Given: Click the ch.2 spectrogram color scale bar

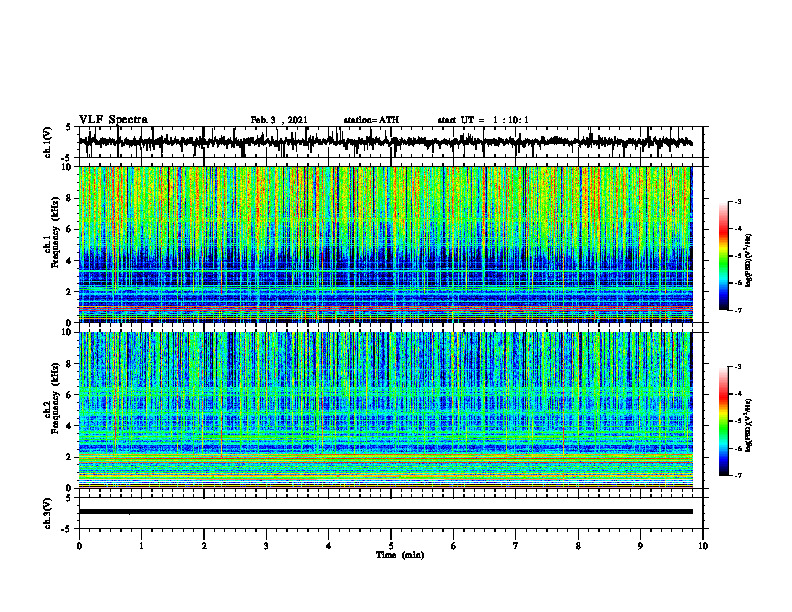Looking at the screenshot, I should coord(723,421).
